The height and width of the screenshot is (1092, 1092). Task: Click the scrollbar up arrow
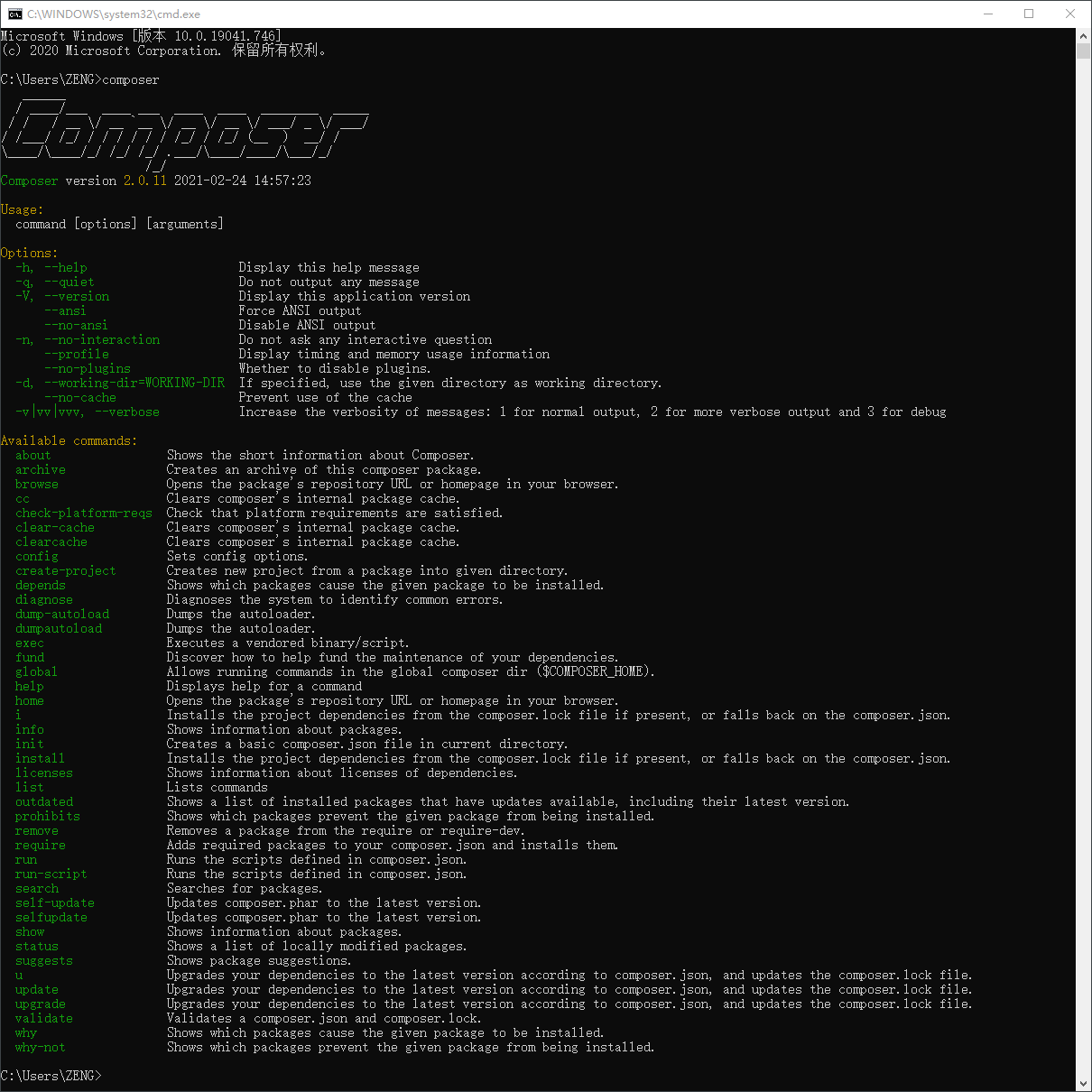click(x=1084, y=36)
